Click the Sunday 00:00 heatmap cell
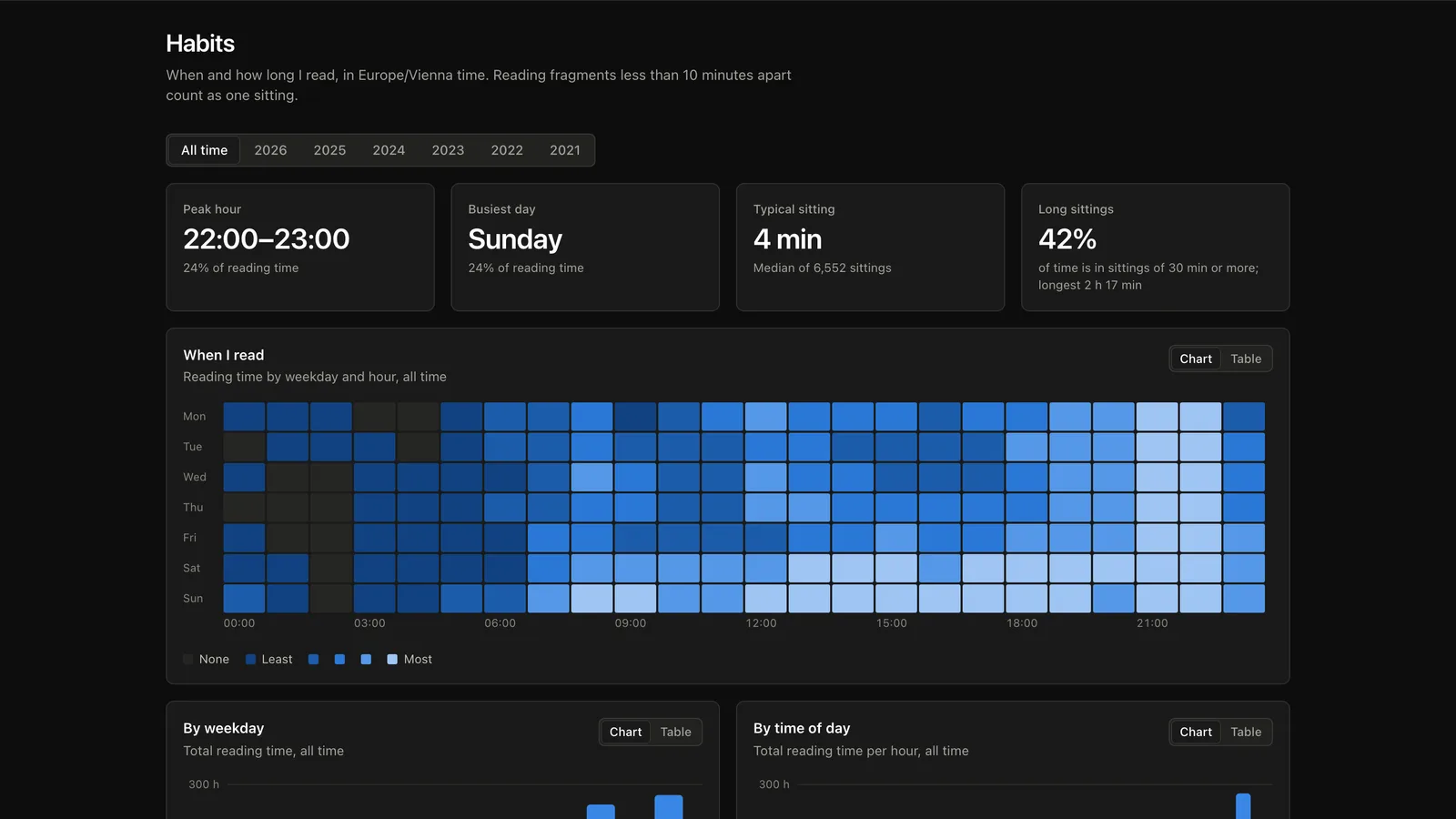The height and width of the screenshot is (819, 1456). [x=244, y=599]
